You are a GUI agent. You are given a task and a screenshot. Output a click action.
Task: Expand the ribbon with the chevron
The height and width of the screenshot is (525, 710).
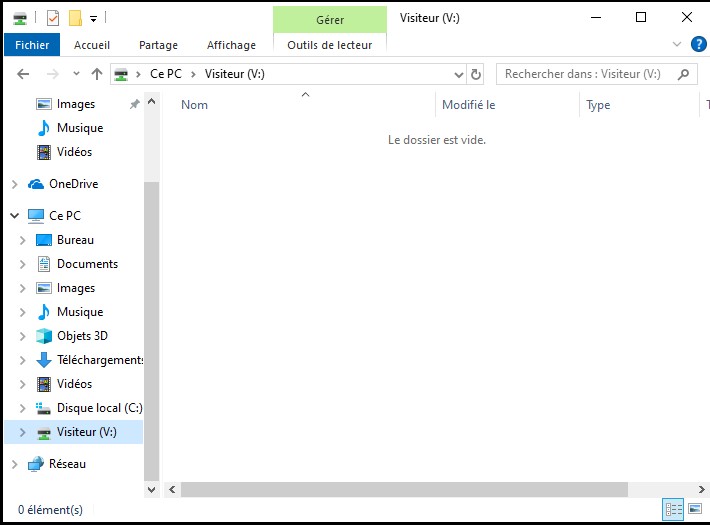coord(677,44)
